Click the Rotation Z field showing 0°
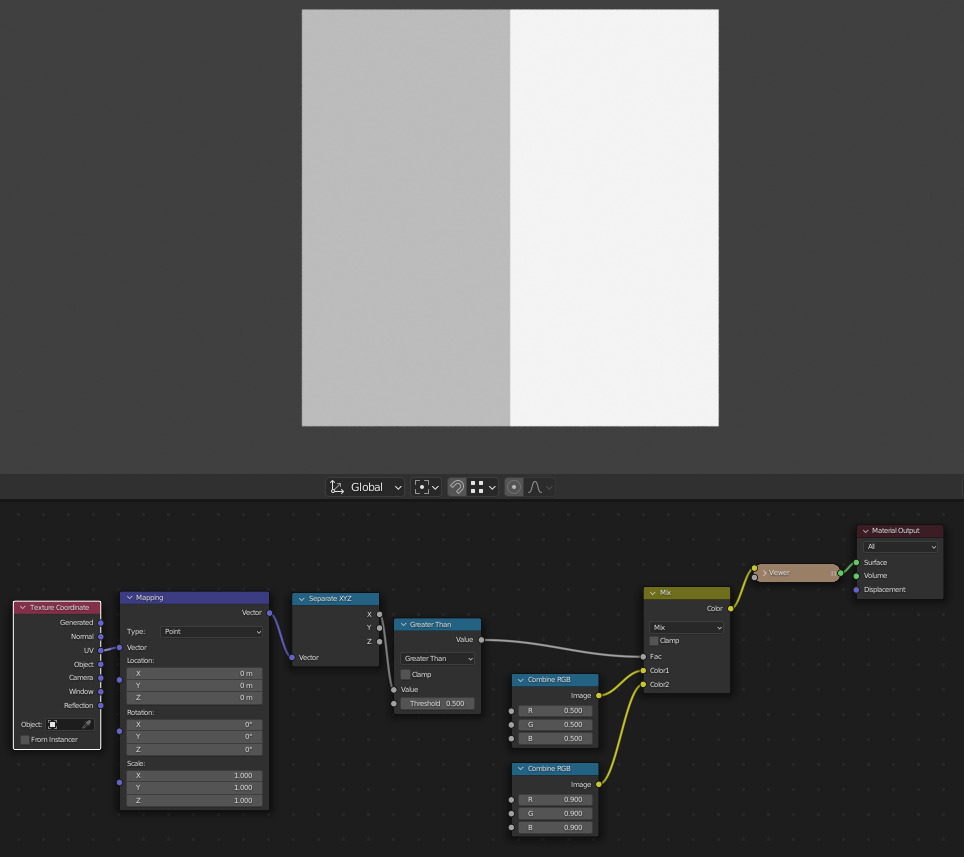The image size is (964, 857). [x=194, y=749]
